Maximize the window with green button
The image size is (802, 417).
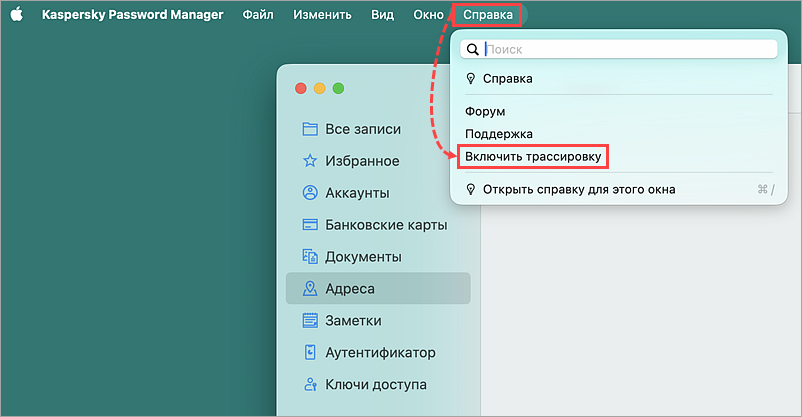point(338,89)
